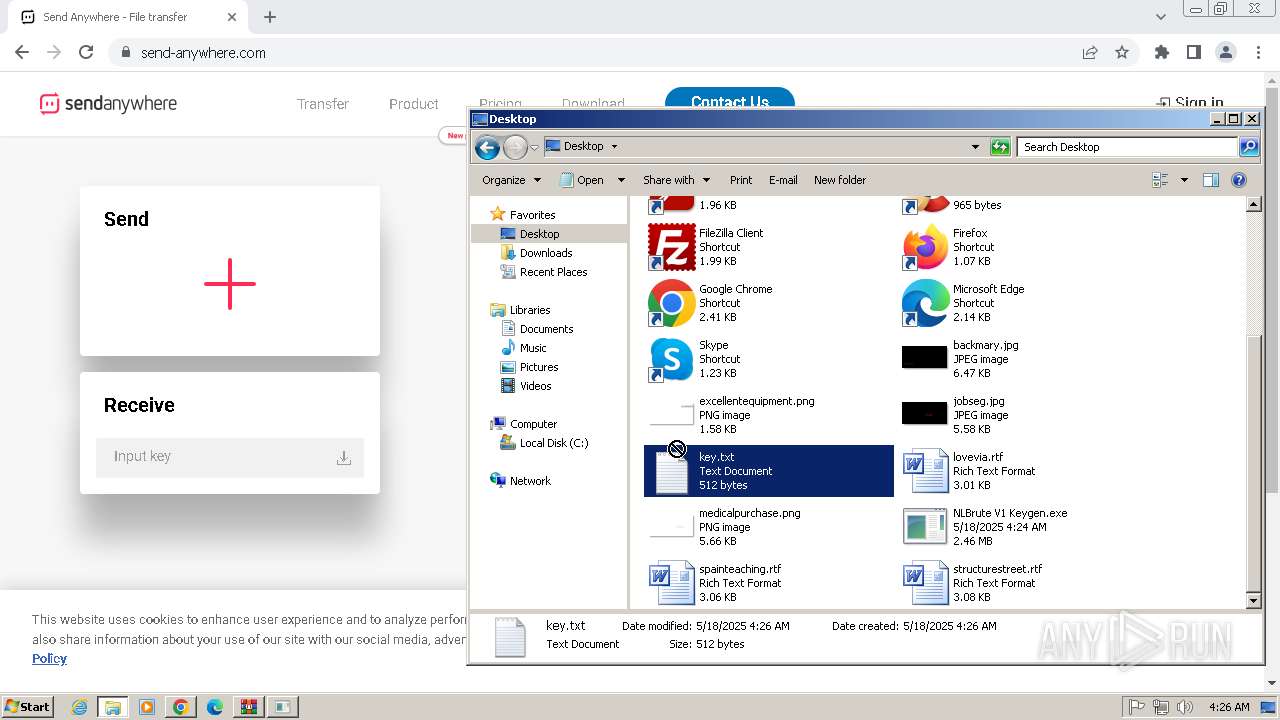The height and width of the screenshot is (720, 1280).
Task: Toggle the Explorer preview pane button
Action: (x=1211, y=180)
